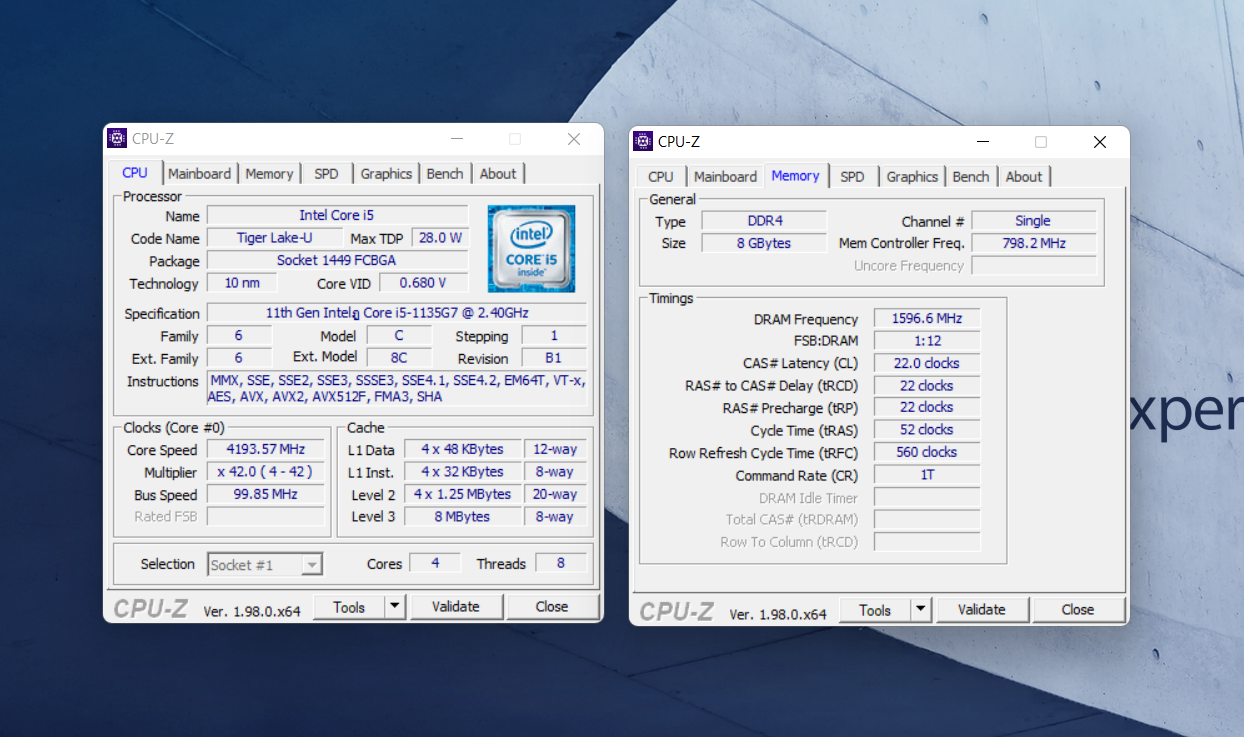This screenshot has width=1244, height=737.
Task: Click the Close button in left CPU-Z window footer
Action: (x=552, y=607)
